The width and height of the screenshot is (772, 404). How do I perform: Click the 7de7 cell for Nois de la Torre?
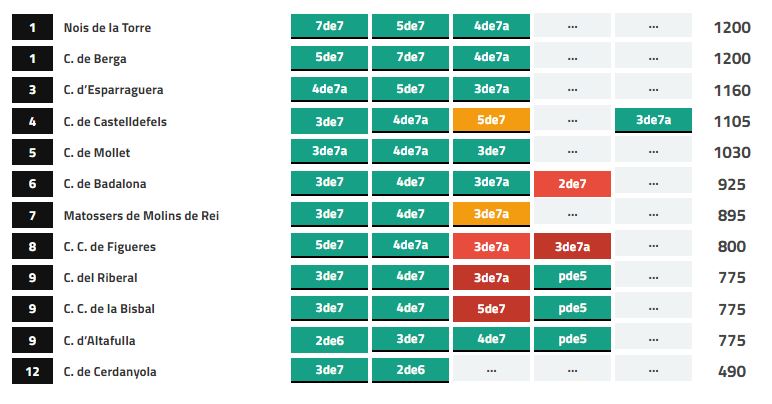(329, 26)
